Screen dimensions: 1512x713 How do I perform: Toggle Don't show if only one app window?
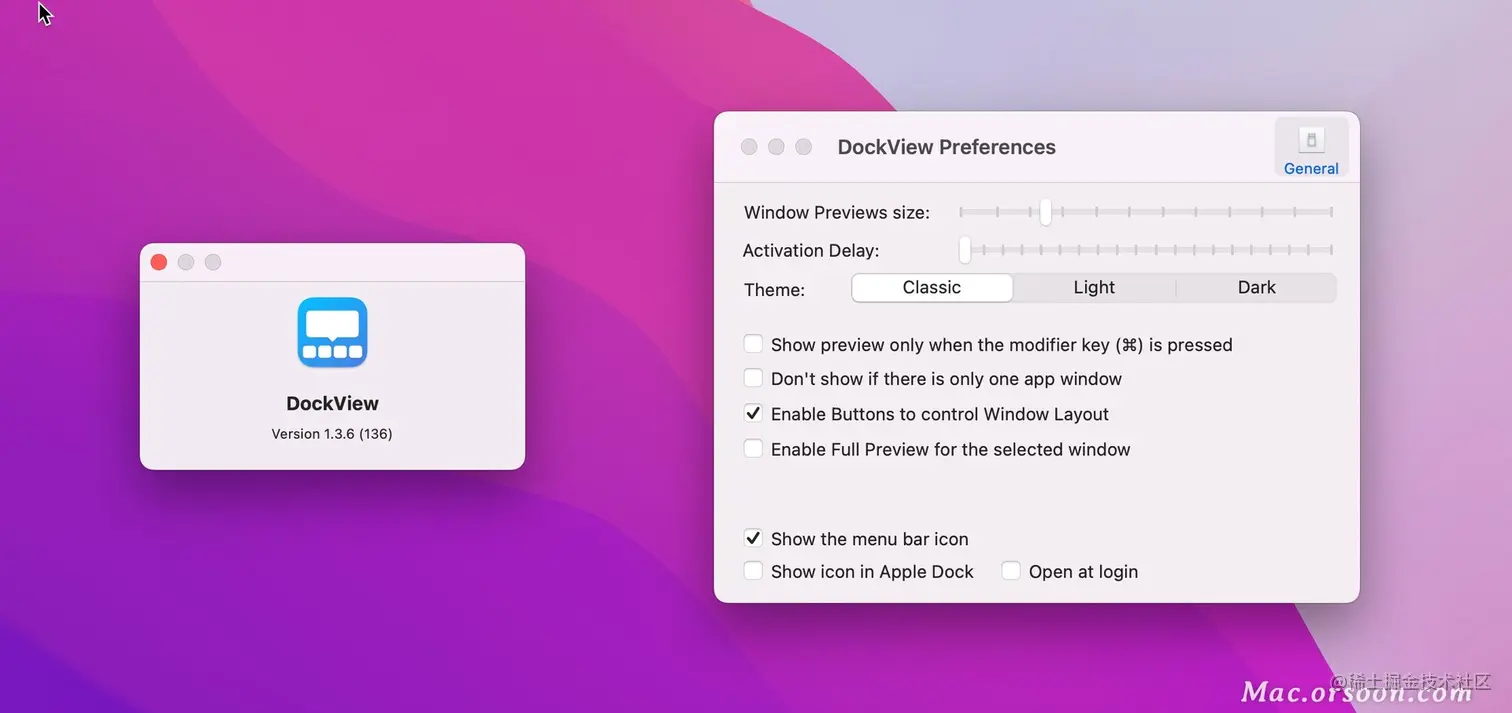click(753, 379)
